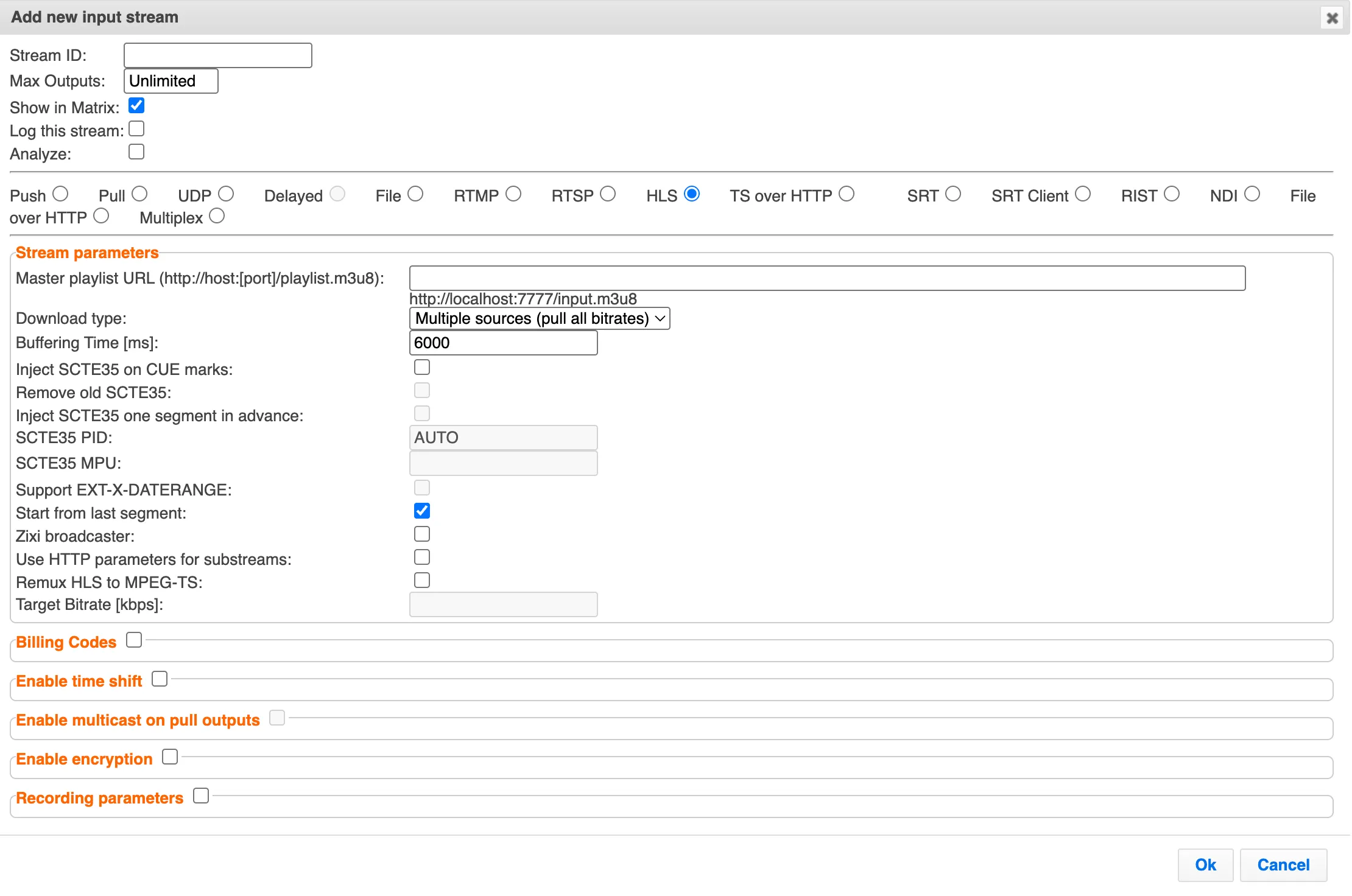Click the Stream ID input field
Viewport: 1352px width, 896px height.
coord(217,55)
